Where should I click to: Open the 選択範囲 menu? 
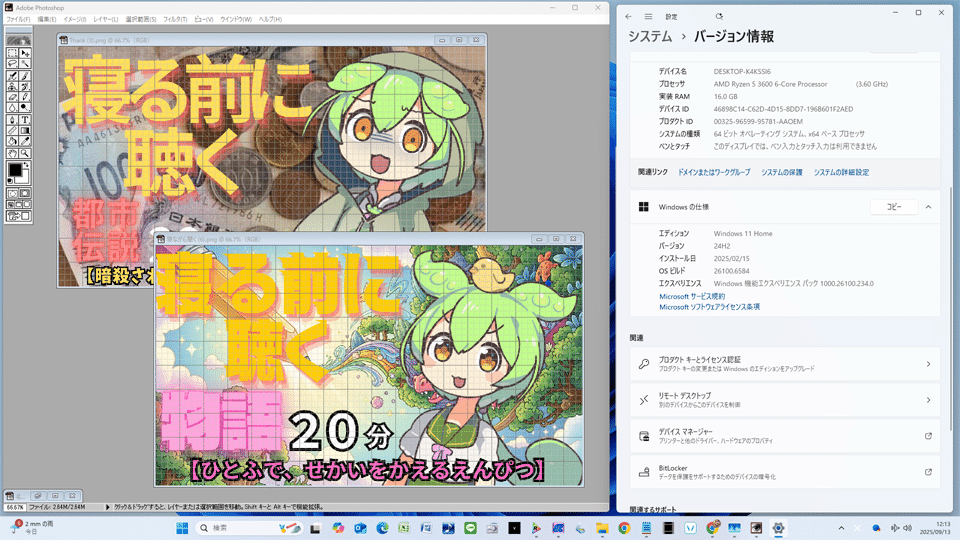(x=141, y=20)
